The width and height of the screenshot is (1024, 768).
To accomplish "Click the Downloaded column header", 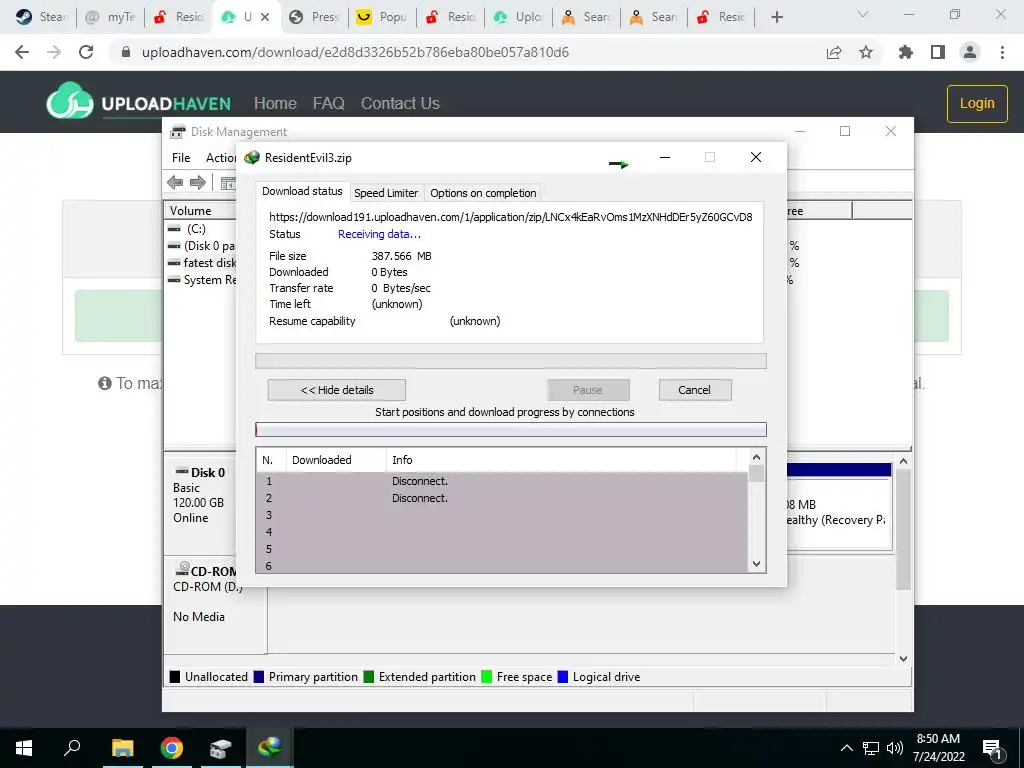I will (x=336, y=460).
